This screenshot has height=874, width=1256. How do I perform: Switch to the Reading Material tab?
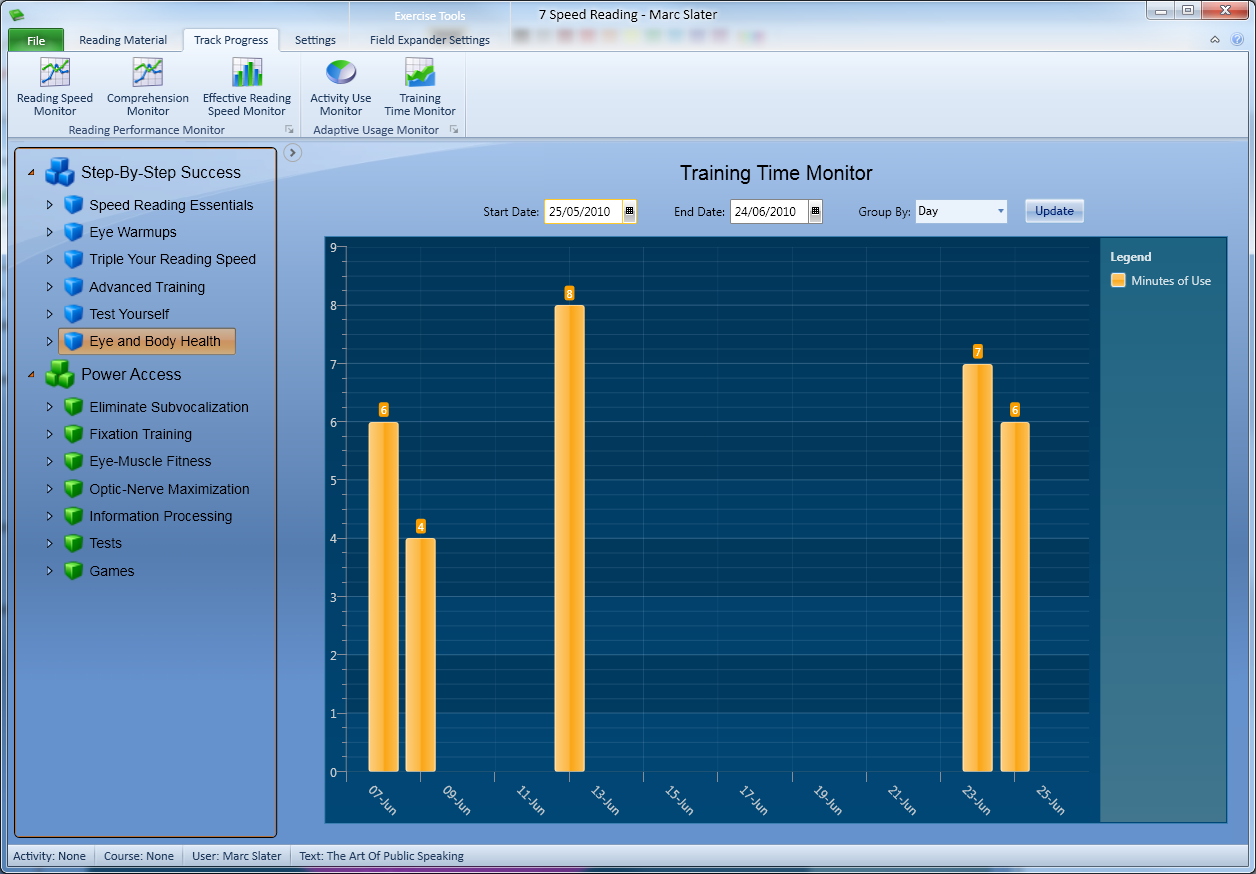click(x=123, y=40)
